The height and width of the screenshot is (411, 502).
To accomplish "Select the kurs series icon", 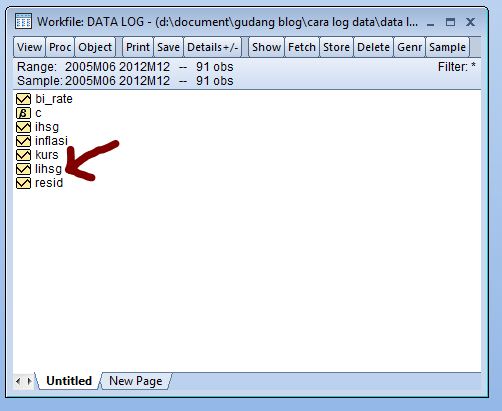I will [23, 155].
